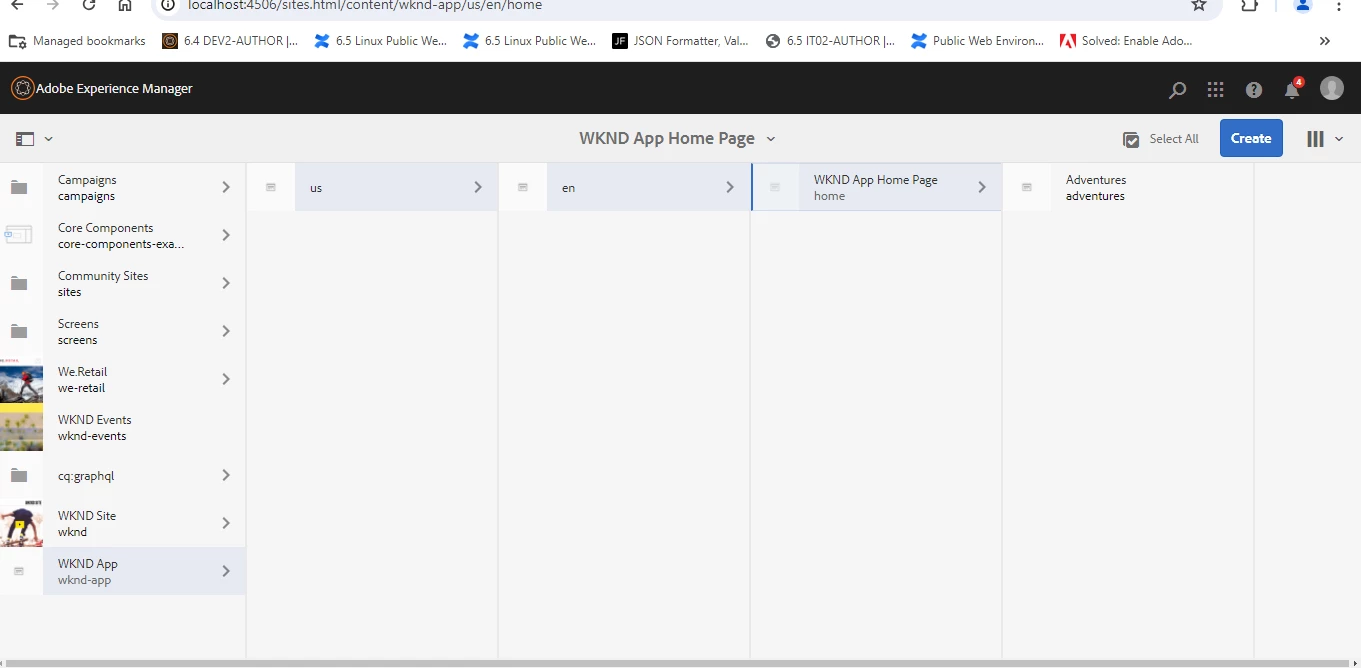Screen dimensions: 1361x668
Task: Open the Solved: Enable Ado... bookmark
Action: pyautogui.click(x=1126, y=41)
